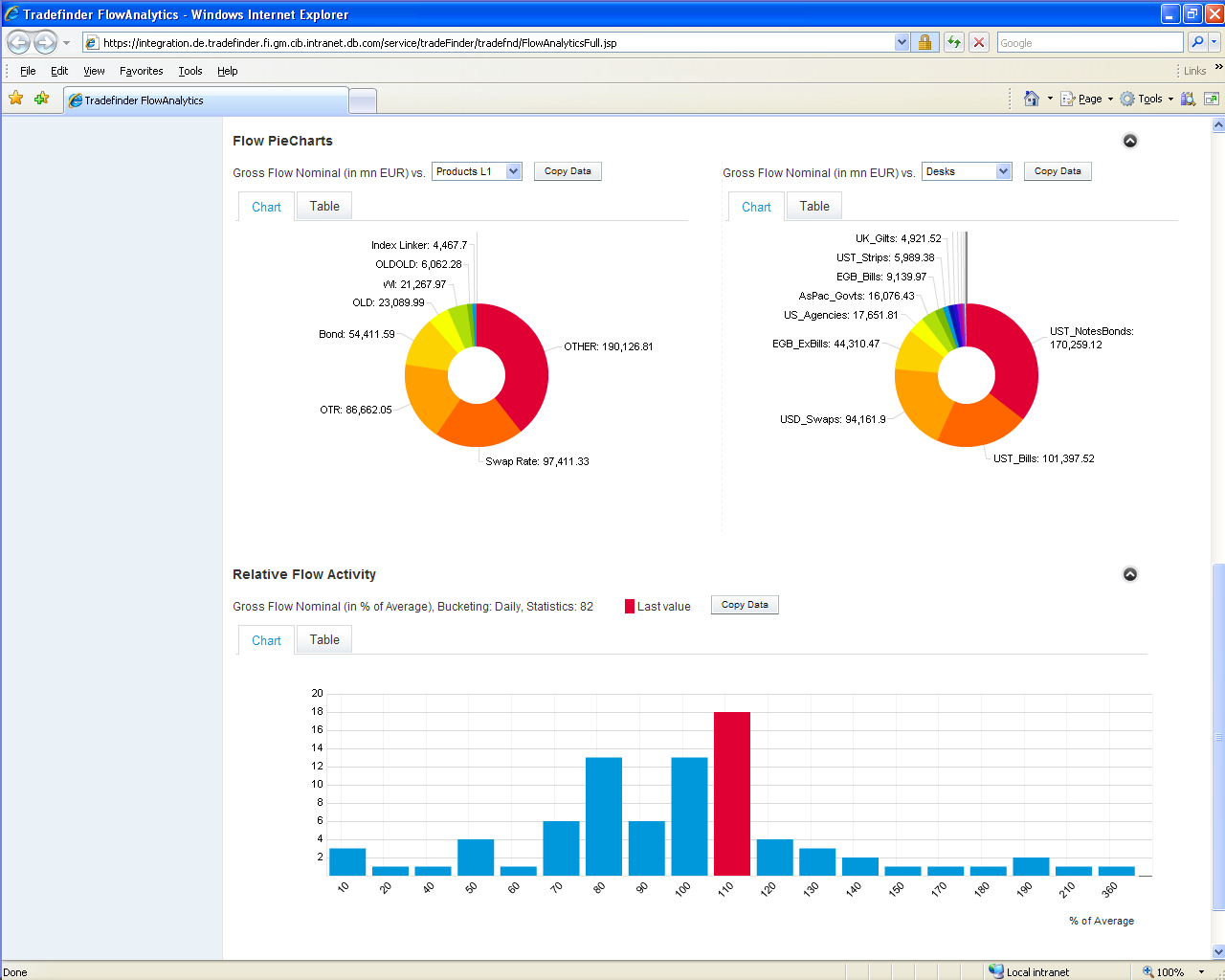
Task: Collapse the Flow PieCharts section
Action: pyautogui.click(x=1129, y=141)
